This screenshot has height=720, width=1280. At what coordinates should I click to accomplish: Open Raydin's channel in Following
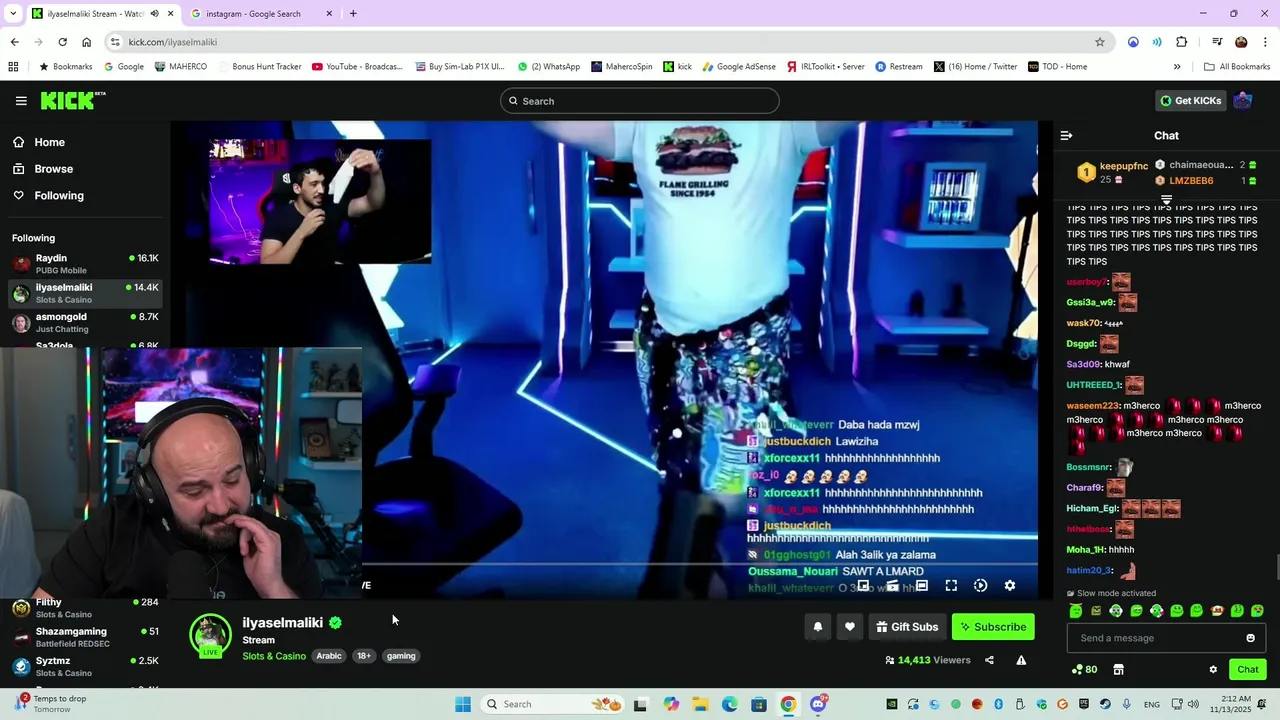(x=85, y=264)
